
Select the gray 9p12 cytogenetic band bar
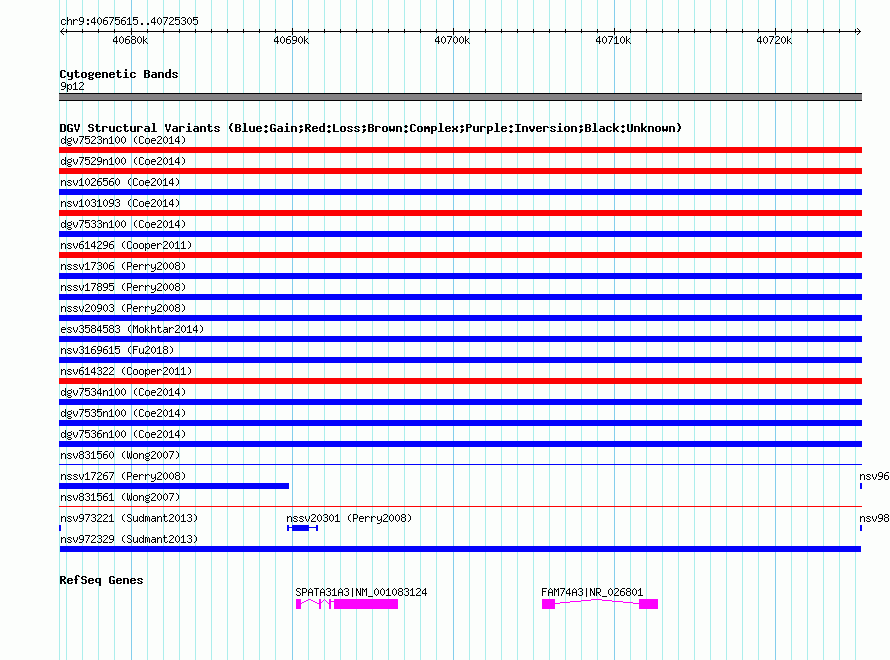(x=460, y=97)
